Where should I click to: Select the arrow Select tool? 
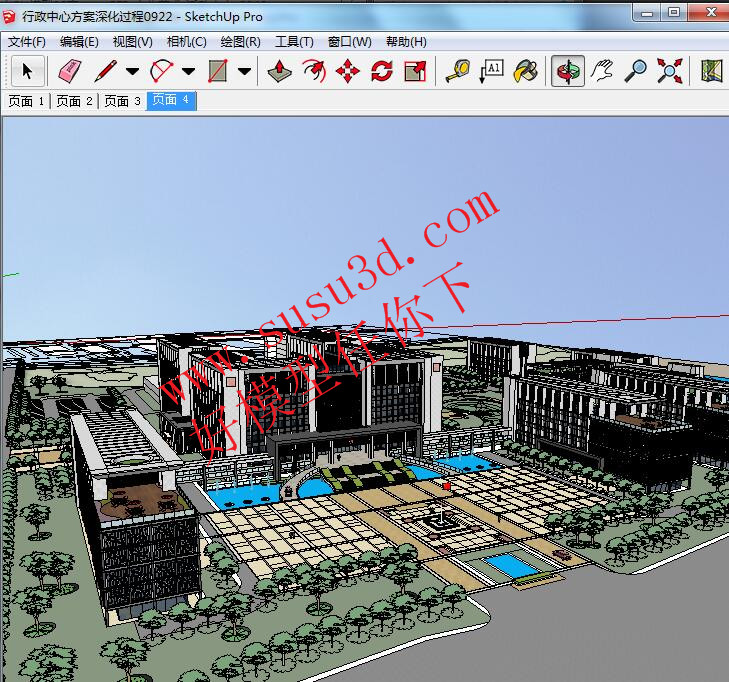pos(27,71)
